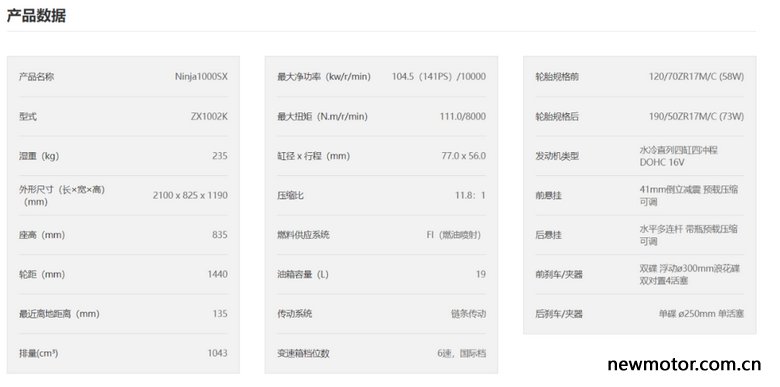Select the 120/70ZR17M/C (58W) value
This screenshot has width=780, height=387.
click(696, 77)
